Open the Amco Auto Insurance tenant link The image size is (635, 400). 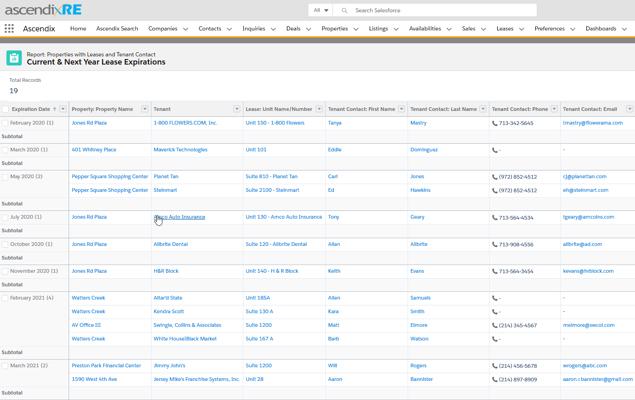coord(180,217)
